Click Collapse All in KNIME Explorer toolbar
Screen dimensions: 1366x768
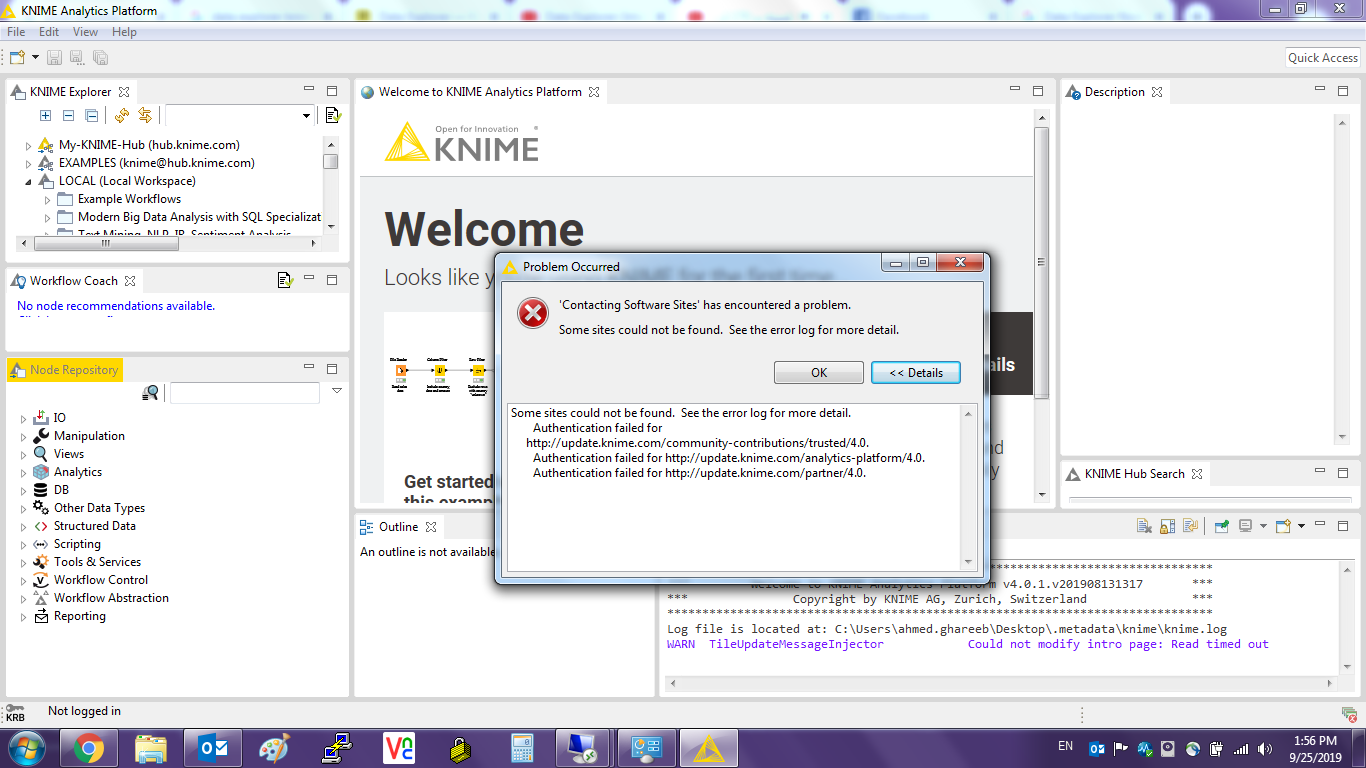tap(91, 116)
